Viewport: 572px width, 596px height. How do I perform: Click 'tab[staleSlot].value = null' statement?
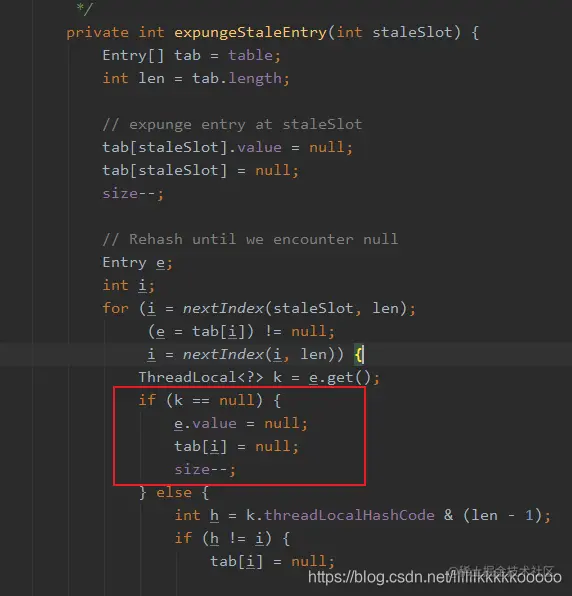tap(228, 147)
